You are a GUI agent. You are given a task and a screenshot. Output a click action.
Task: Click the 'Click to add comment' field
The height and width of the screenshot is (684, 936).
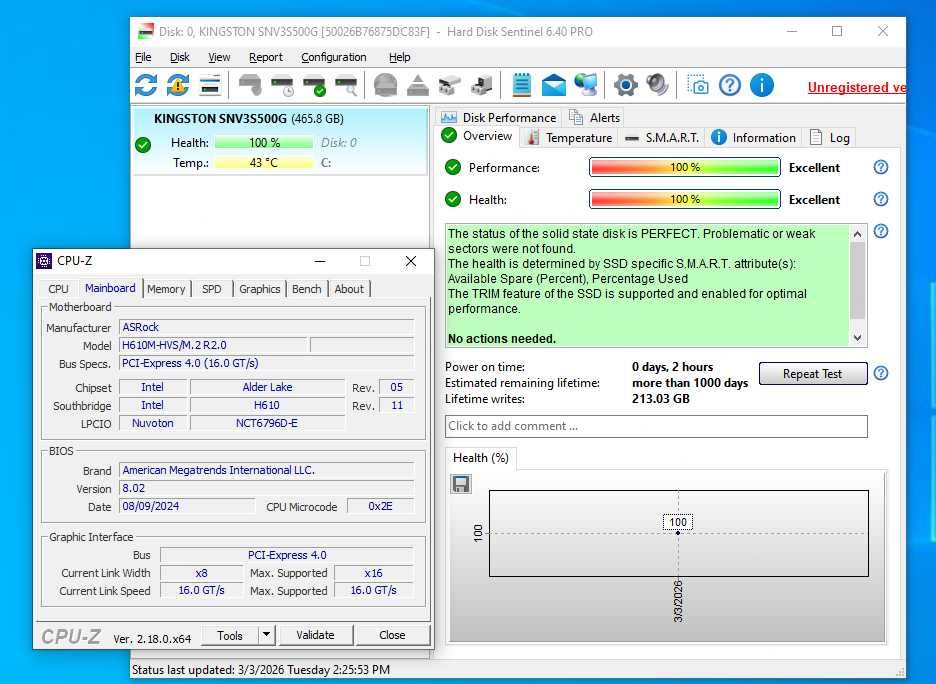click(656, 426)
